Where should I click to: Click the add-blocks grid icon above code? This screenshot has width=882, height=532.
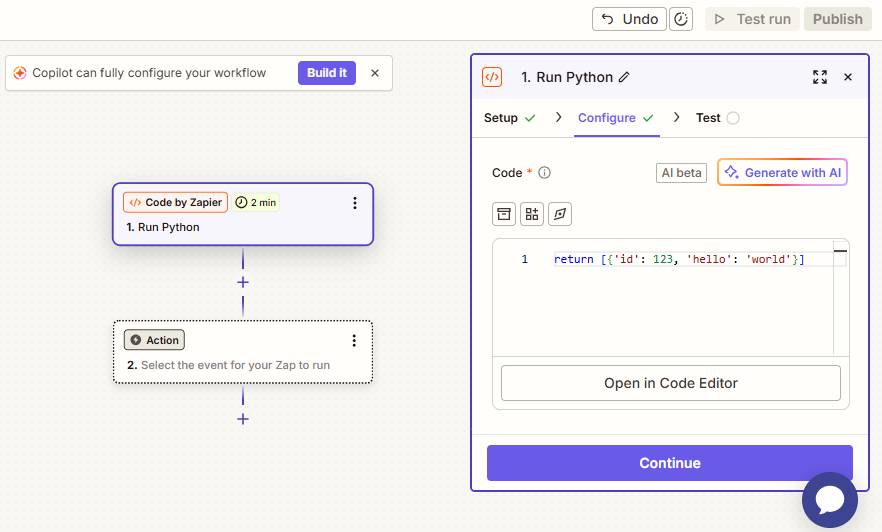point(532,214)
